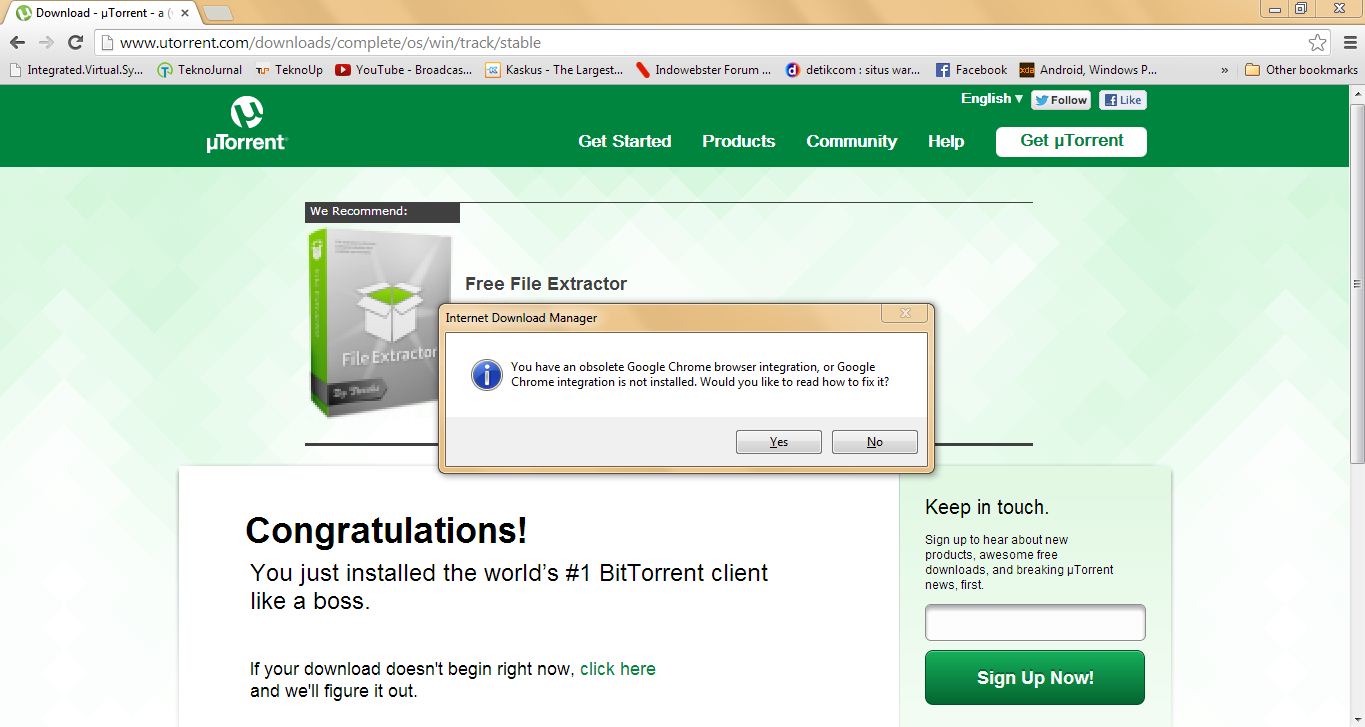Bookmark this page with the star icon
The width and height of the screenshot is (1365, 727).
1318,42
